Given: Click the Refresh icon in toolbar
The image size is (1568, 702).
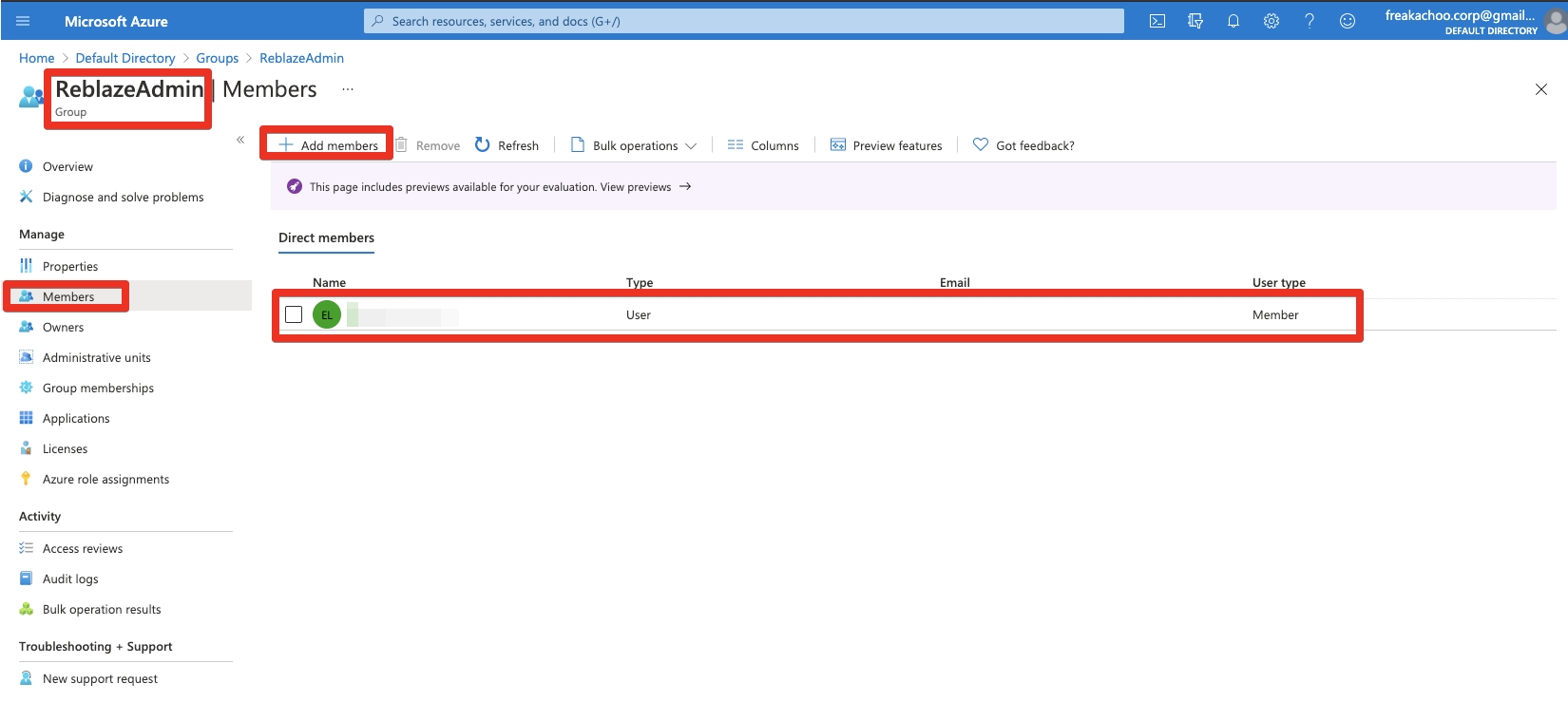Looking at the screenshot, I should tap(483, 144).
